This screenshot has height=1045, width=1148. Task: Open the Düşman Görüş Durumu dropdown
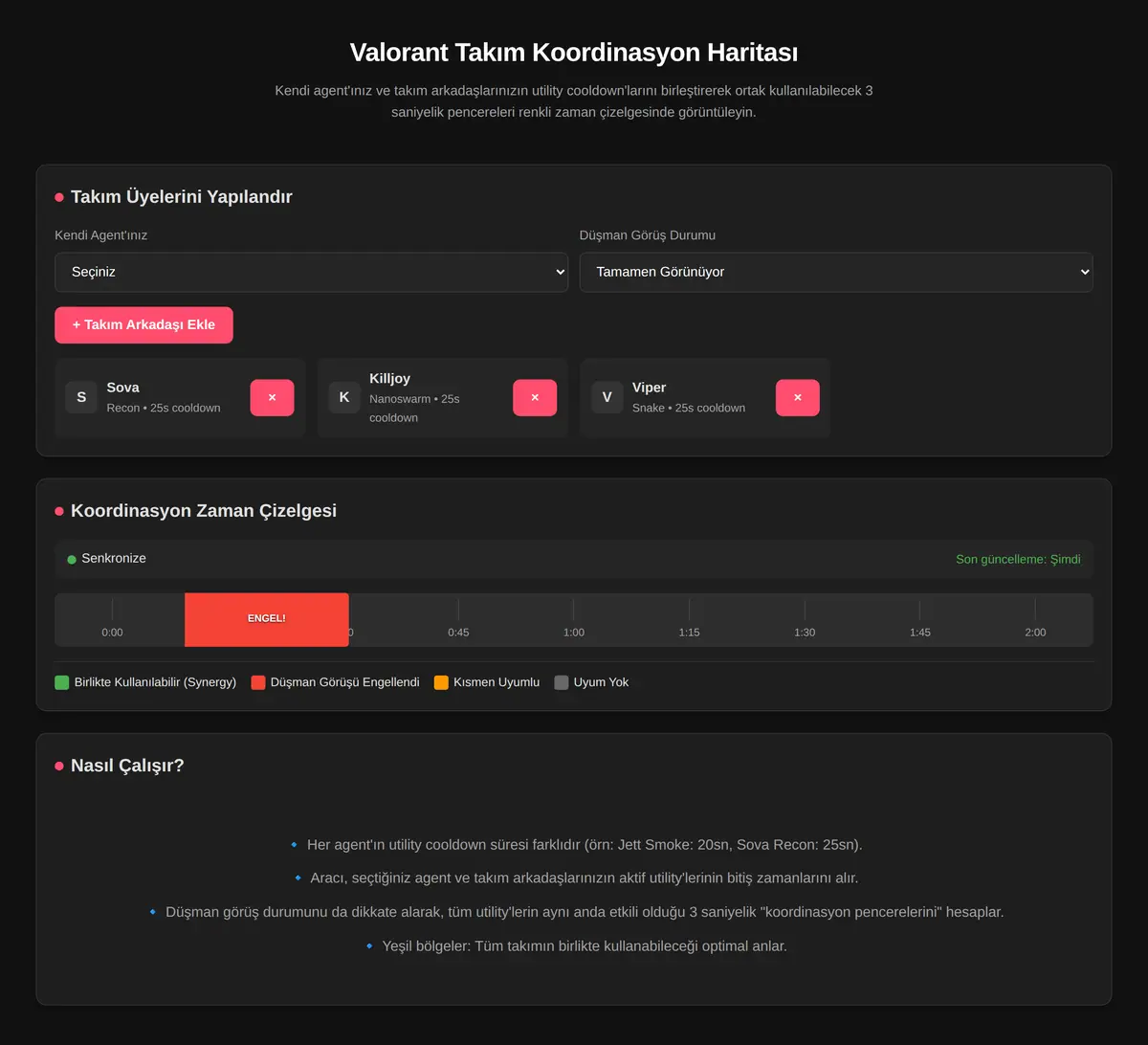pyautogui.click(x=836, y=272)
